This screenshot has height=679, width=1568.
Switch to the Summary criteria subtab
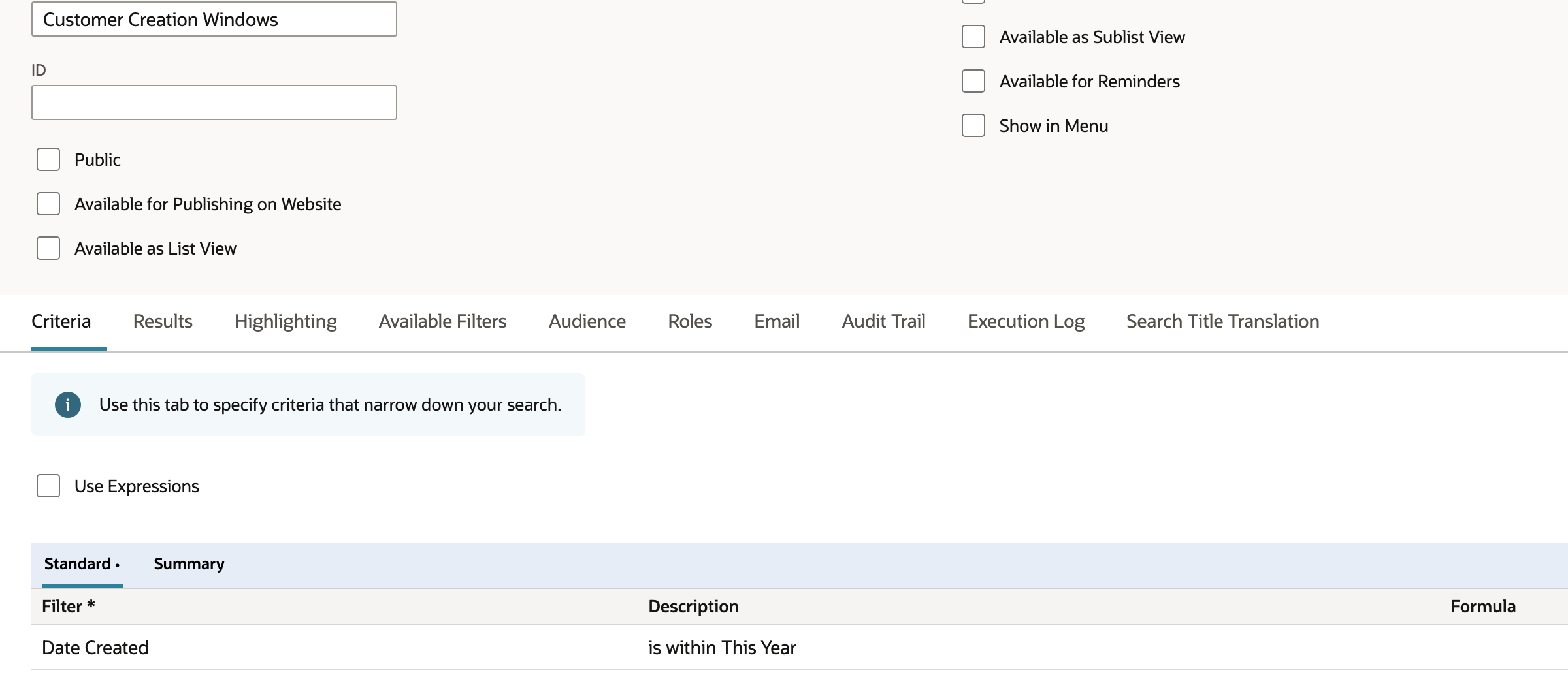(189, 564)
